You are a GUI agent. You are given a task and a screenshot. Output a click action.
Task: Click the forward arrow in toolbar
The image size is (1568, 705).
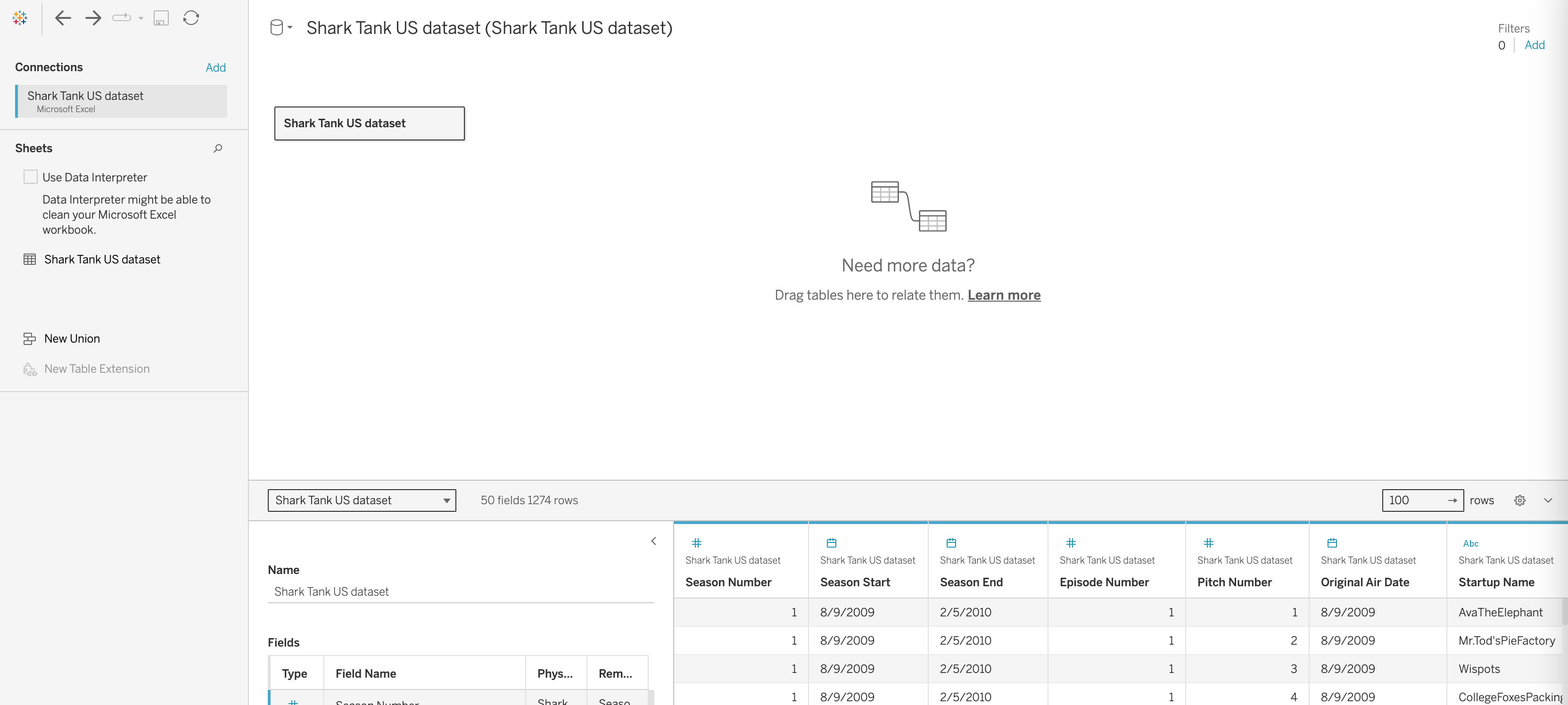click(x=93, y=18)
